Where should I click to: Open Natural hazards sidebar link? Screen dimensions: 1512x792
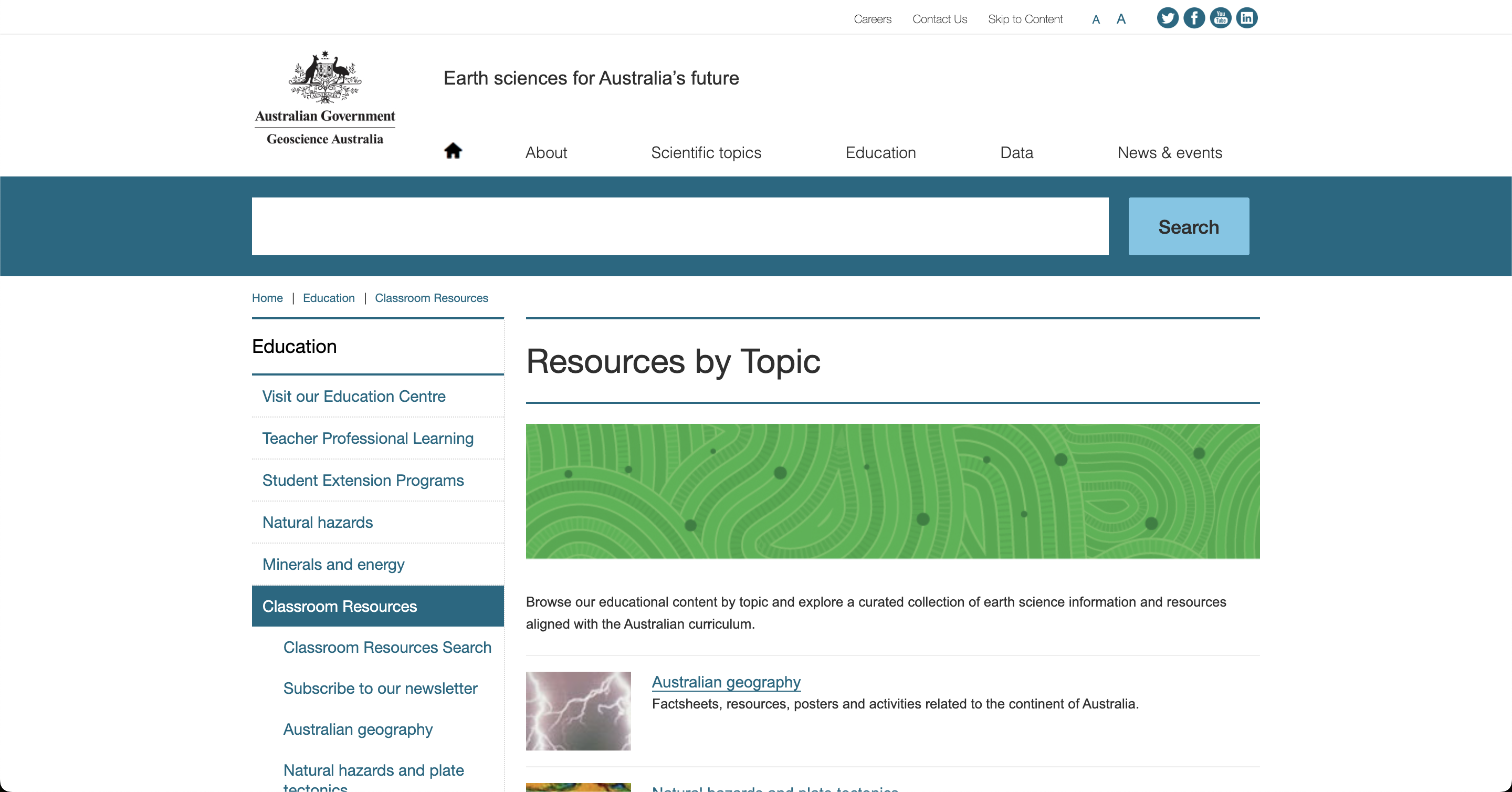coord(318,523)
